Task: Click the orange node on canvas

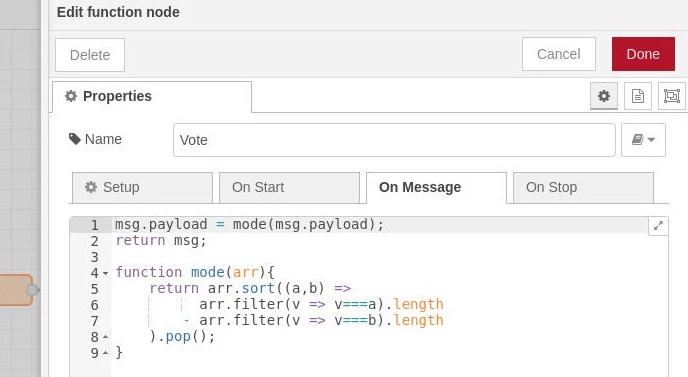Action: (16, 290)
